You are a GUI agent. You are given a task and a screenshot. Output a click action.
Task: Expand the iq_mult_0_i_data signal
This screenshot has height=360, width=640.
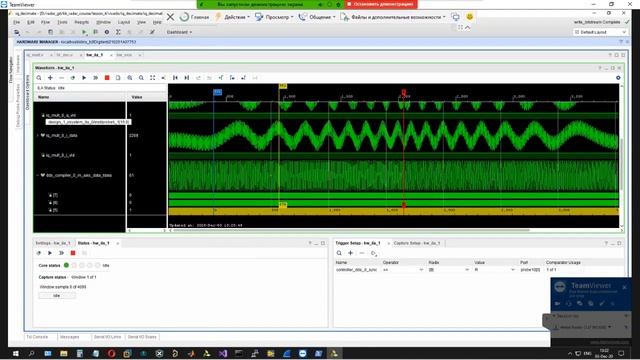(38, 135)
